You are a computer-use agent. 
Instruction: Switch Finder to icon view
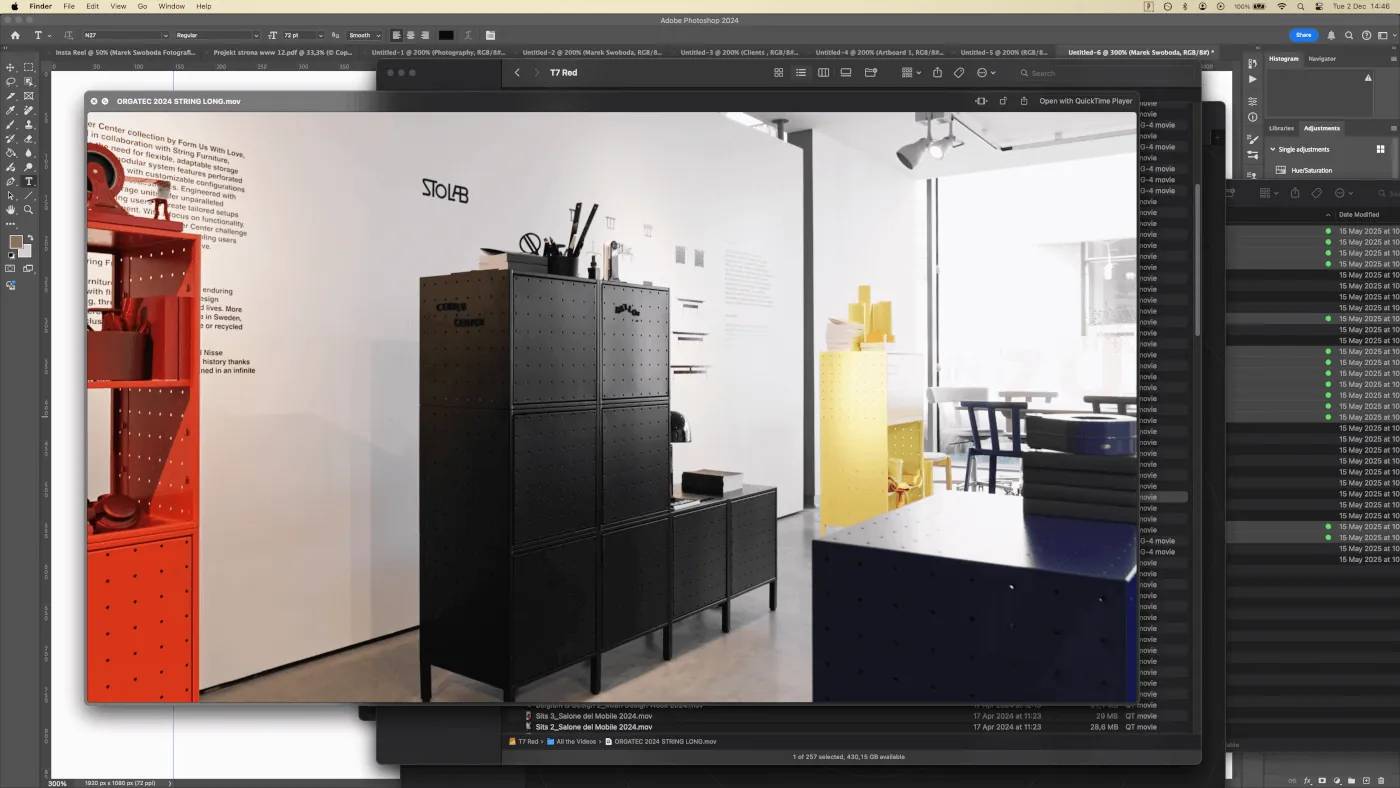pyautogui.click(x=778, y=73)
